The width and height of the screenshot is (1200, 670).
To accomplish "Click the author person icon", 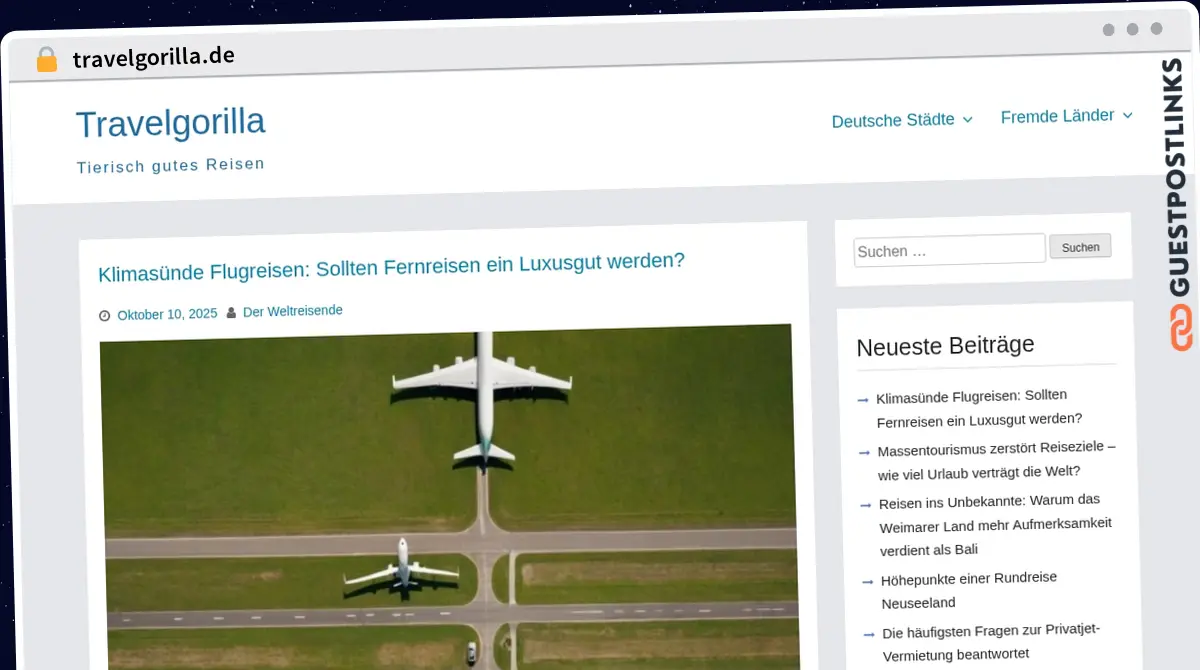I will (x=231, y=313).
